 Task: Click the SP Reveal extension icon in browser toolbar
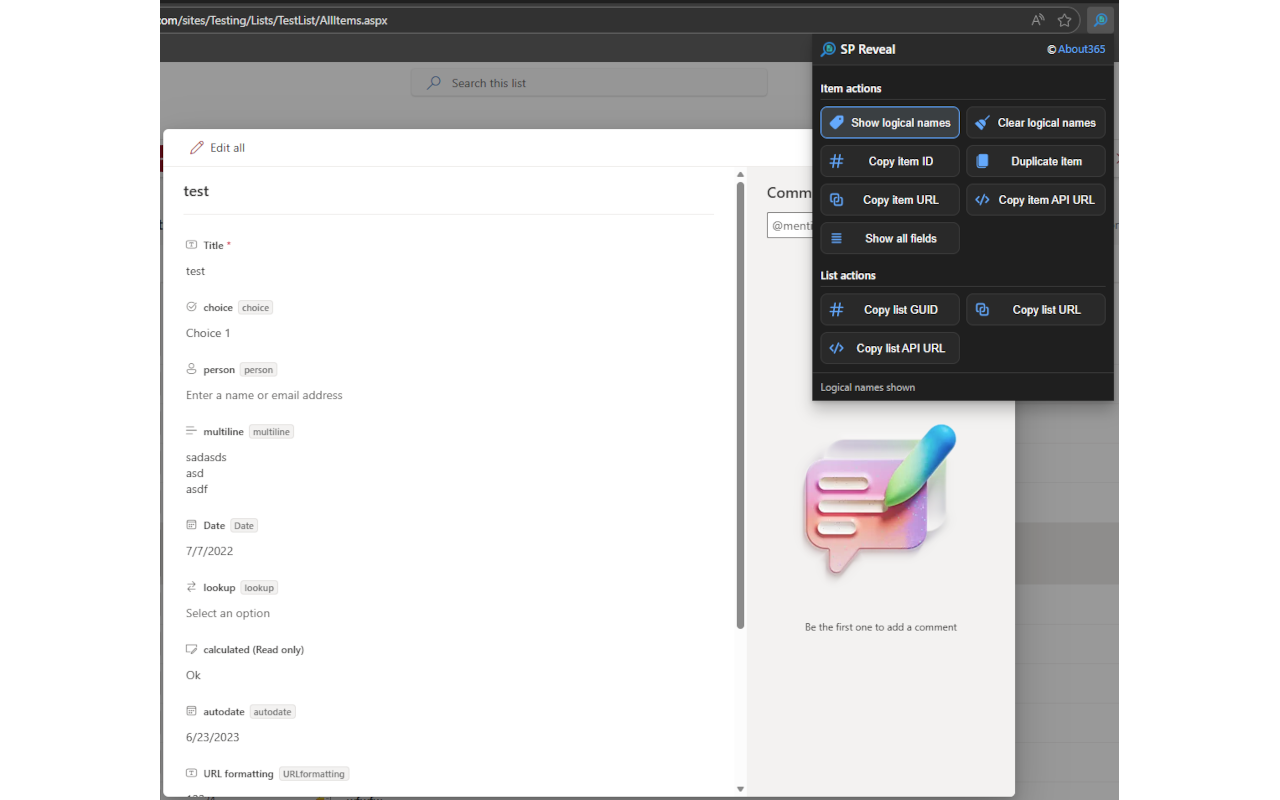tap(1100, 20)
